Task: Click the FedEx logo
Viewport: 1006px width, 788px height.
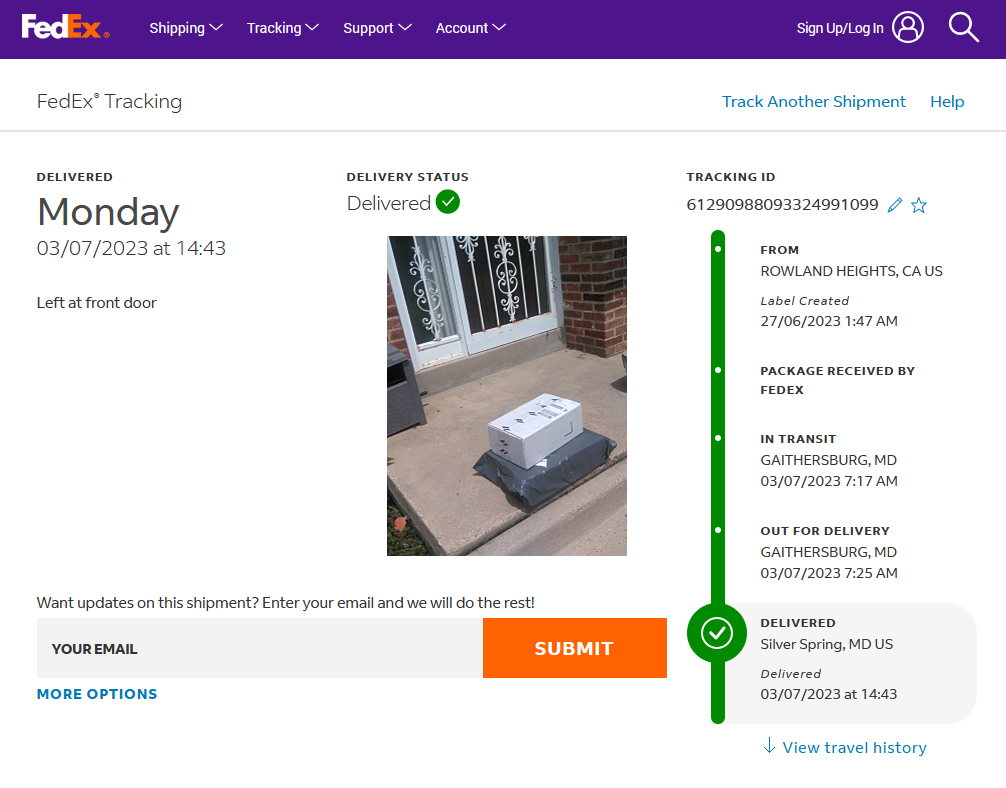Action: point(65,27)
